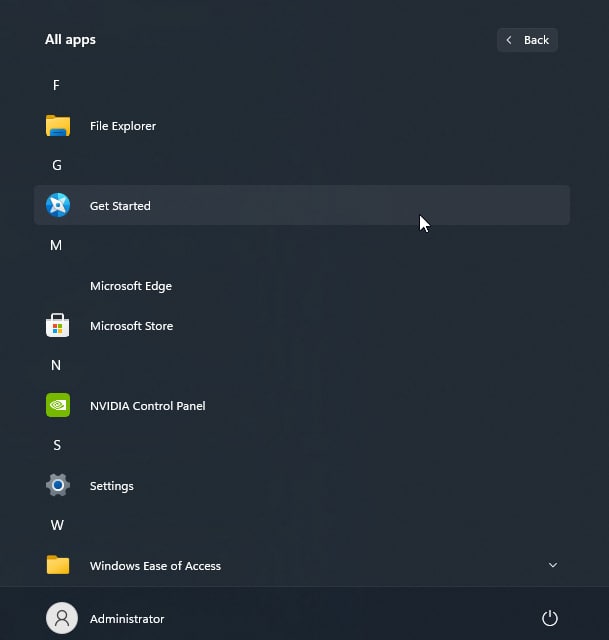This screenshot has width=609, height=640.
Task: Go Back to pinned apps
Action: [527, 40]
